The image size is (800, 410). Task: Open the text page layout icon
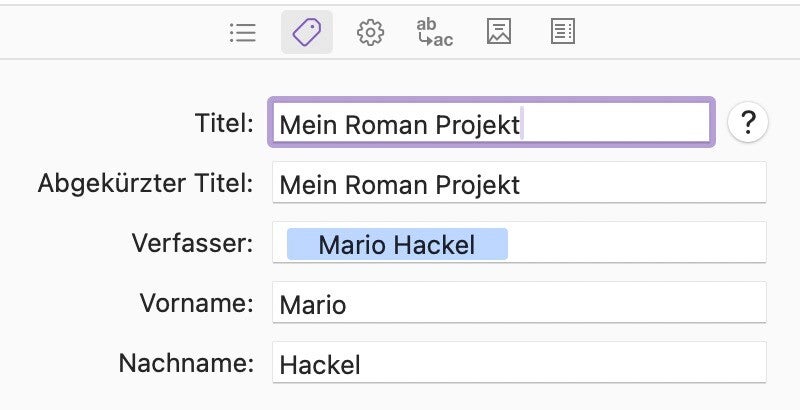point(563,33)
